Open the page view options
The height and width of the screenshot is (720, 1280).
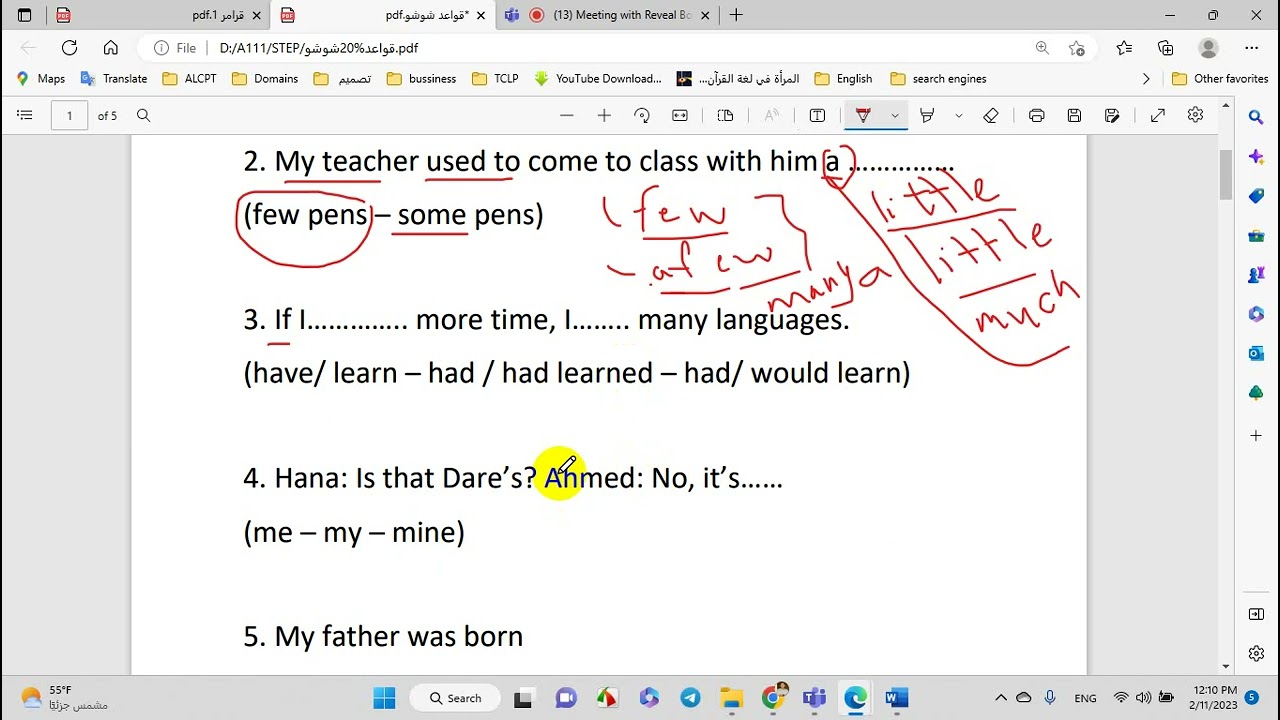[726, 116]
